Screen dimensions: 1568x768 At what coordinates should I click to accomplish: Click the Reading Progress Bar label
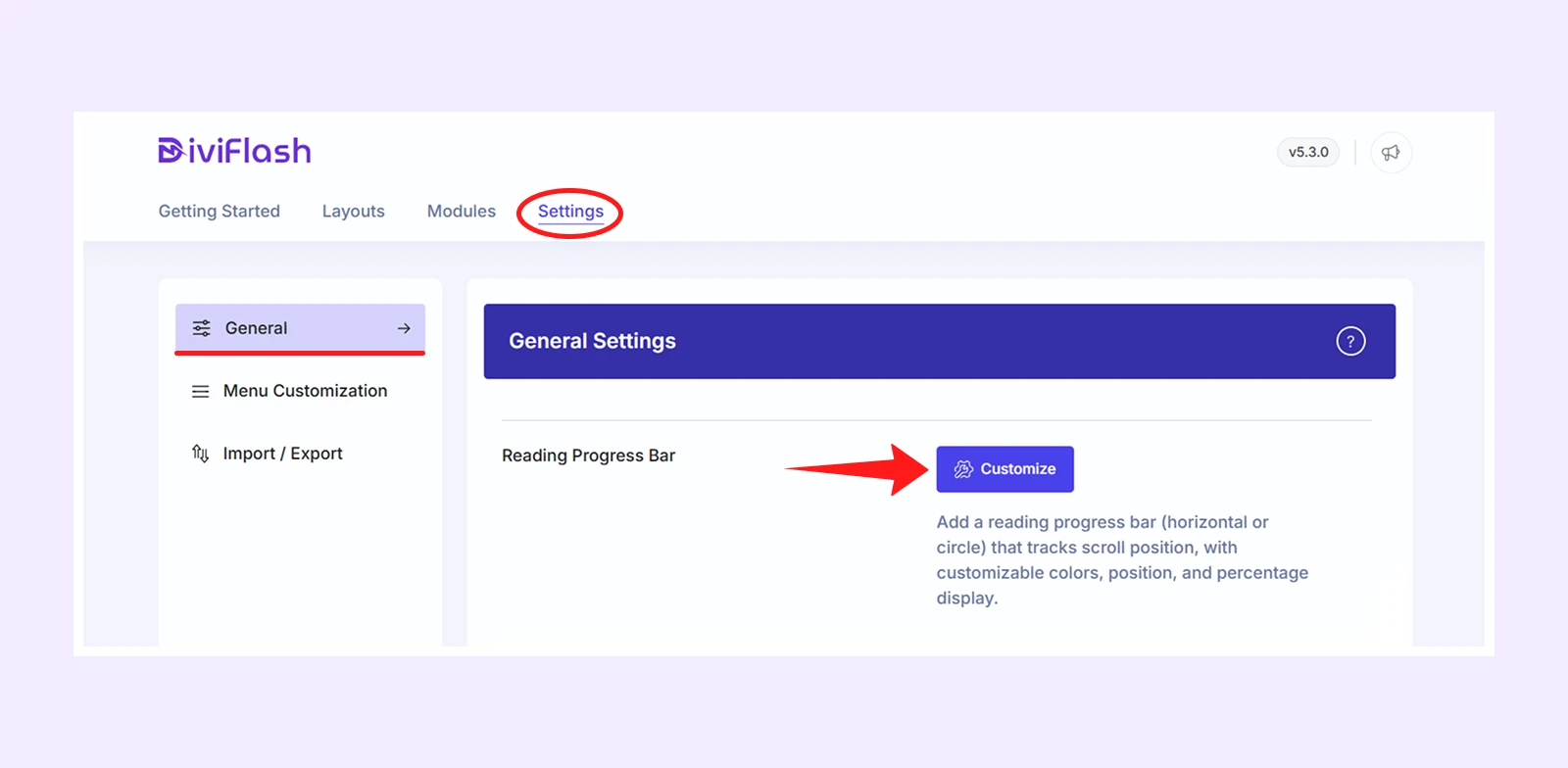click(588, 456)
